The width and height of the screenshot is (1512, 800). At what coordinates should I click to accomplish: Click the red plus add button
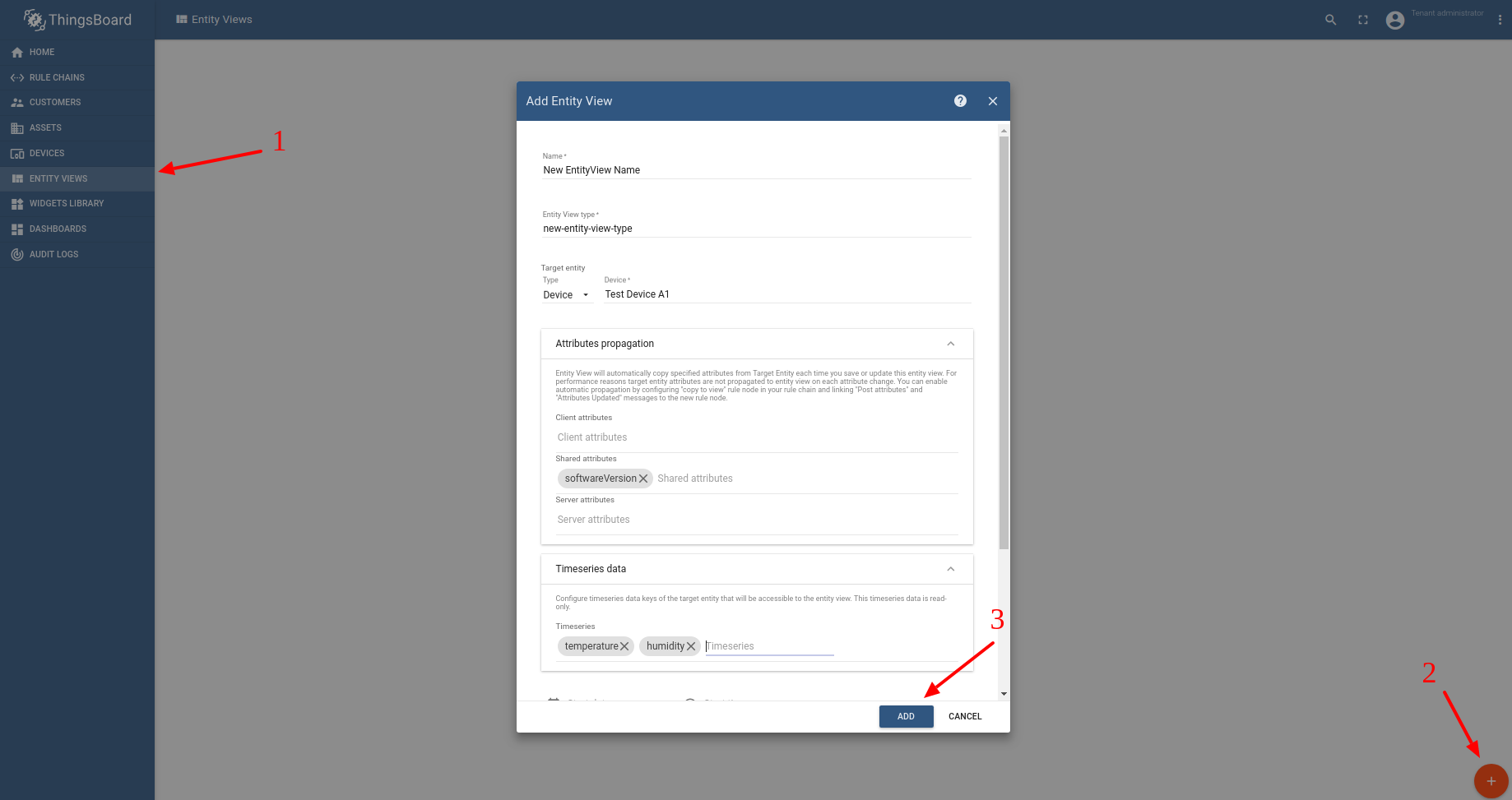pyautogui.click(x=1491, y=781)
